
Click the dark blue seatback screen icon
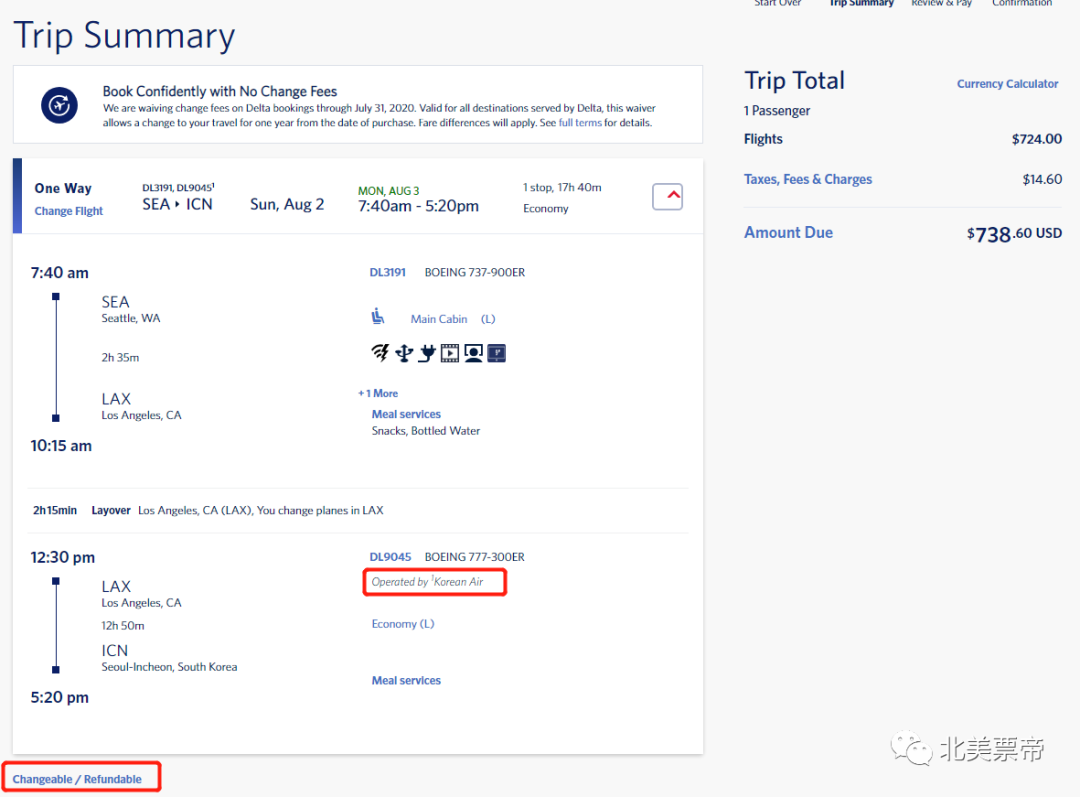coord(496,352)
